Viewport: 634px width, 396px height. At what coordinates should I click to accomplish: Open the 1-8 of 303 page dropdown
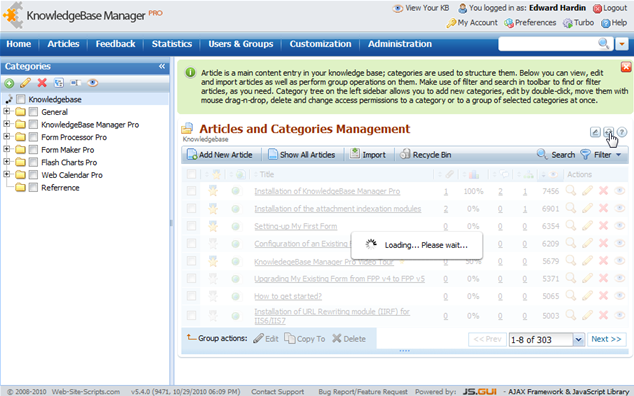[578, 339]
